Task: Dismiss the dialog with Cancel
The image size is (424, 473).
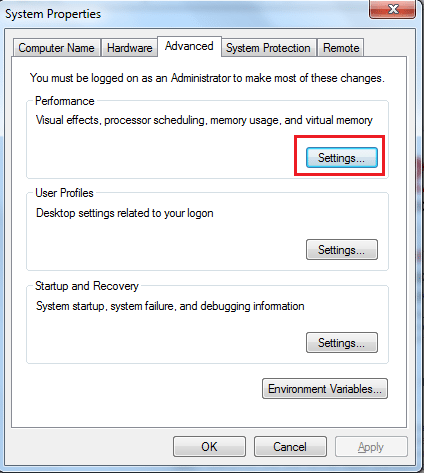Action: (x=290, y=446)
